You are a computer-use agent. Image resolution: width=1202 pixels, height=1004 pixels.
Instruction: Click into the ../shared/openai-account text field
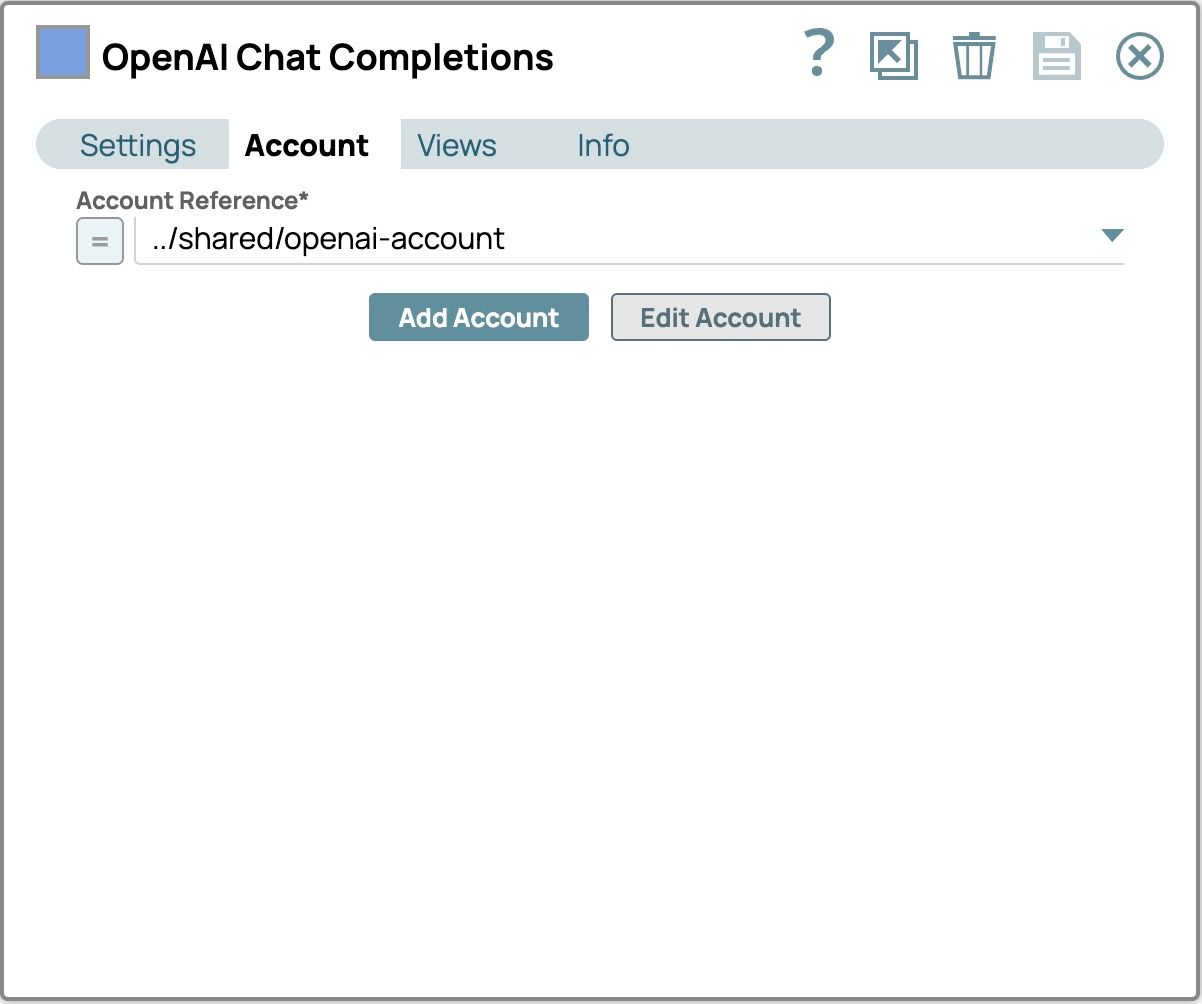coord(600,240)
